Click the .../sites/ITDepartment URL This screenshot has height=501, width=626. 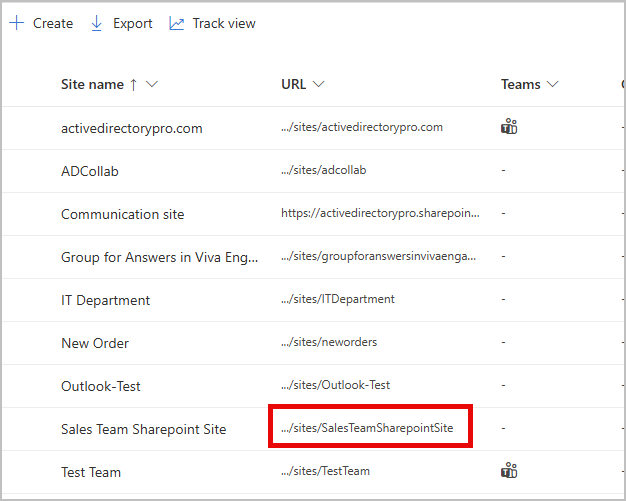(338, 299)
